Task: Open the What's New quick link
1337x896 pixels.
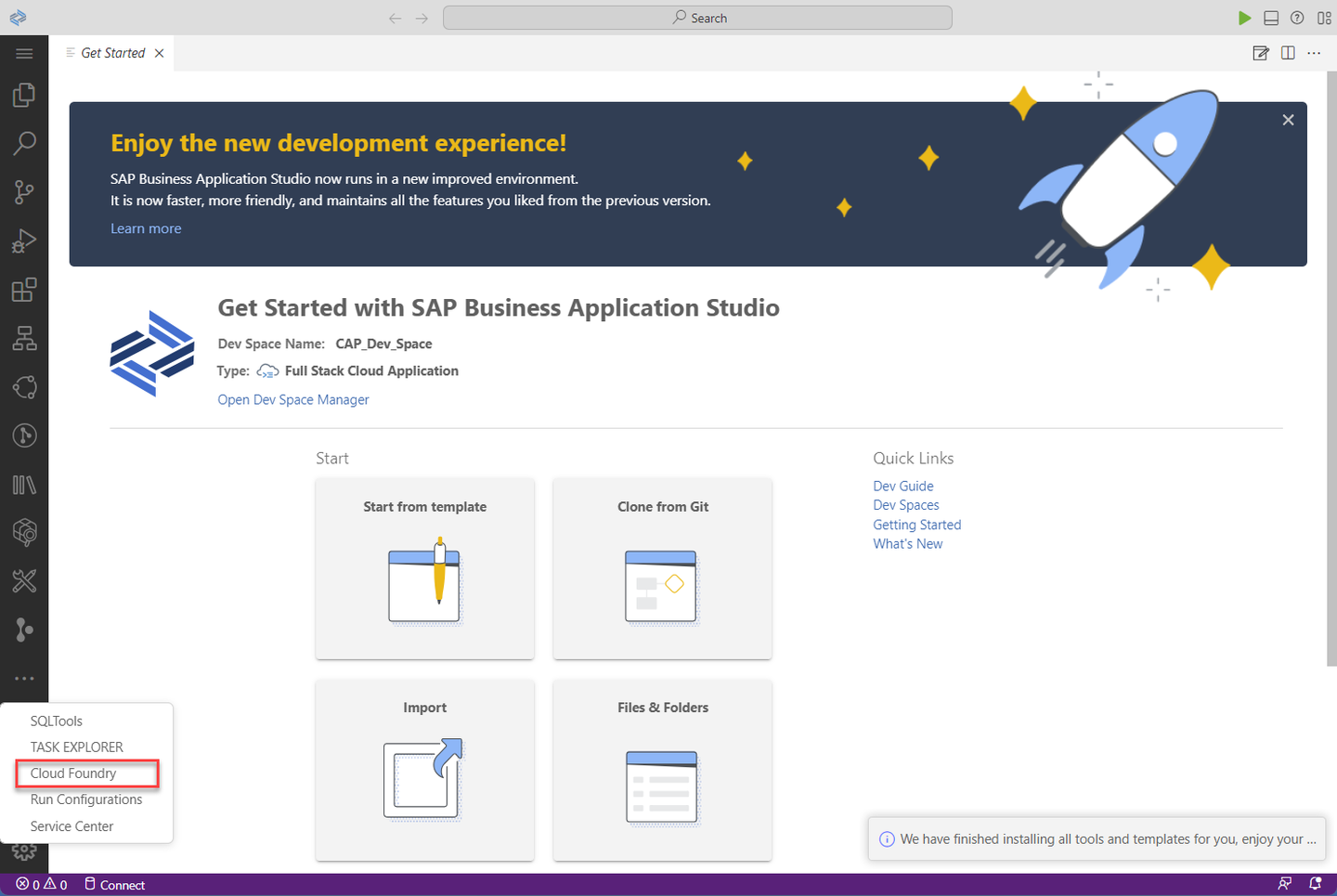Action: click(908, 544)
